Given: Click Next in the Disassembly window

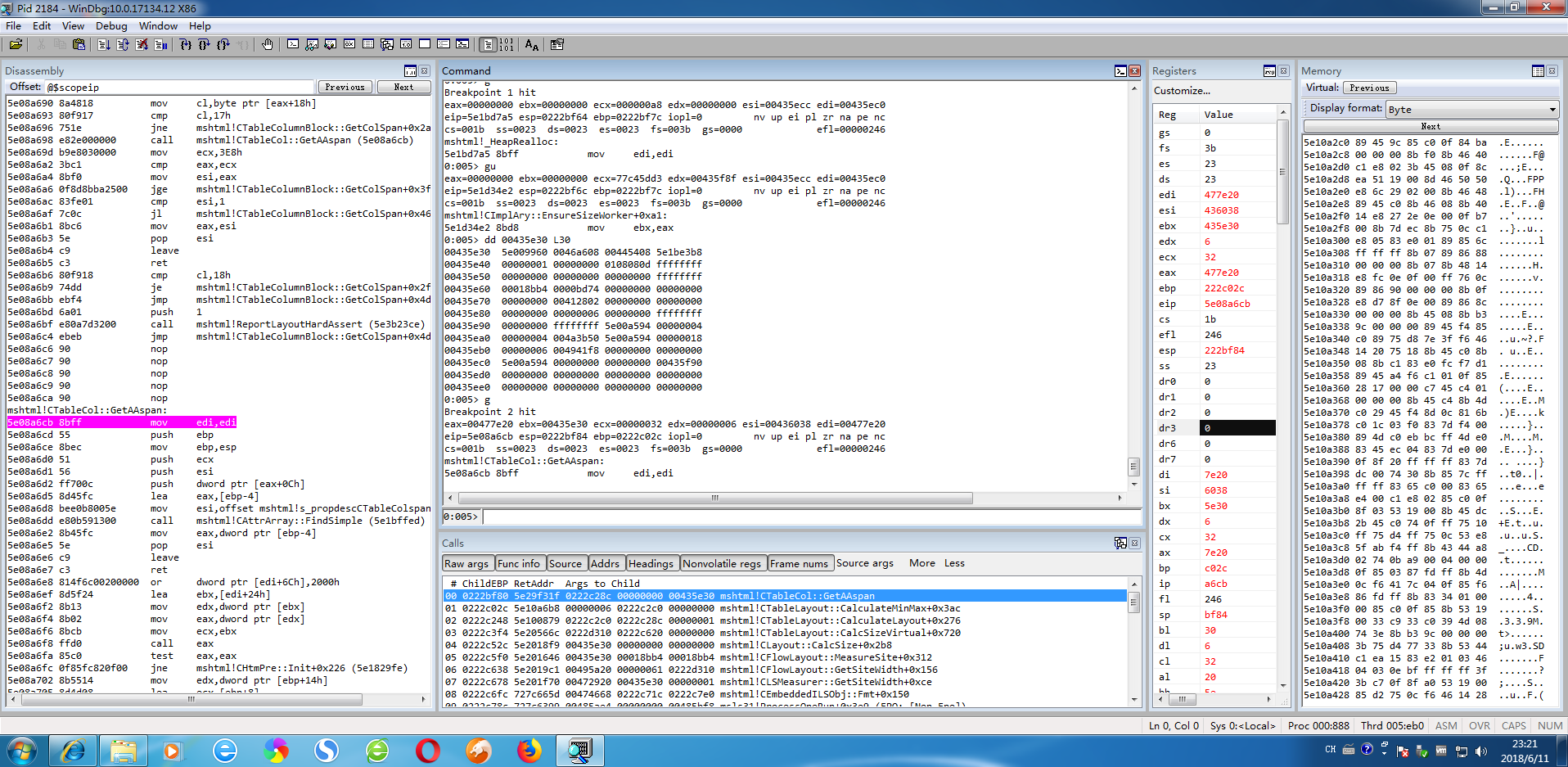Looking at the screenshot, I should click(x=403, y=87).
